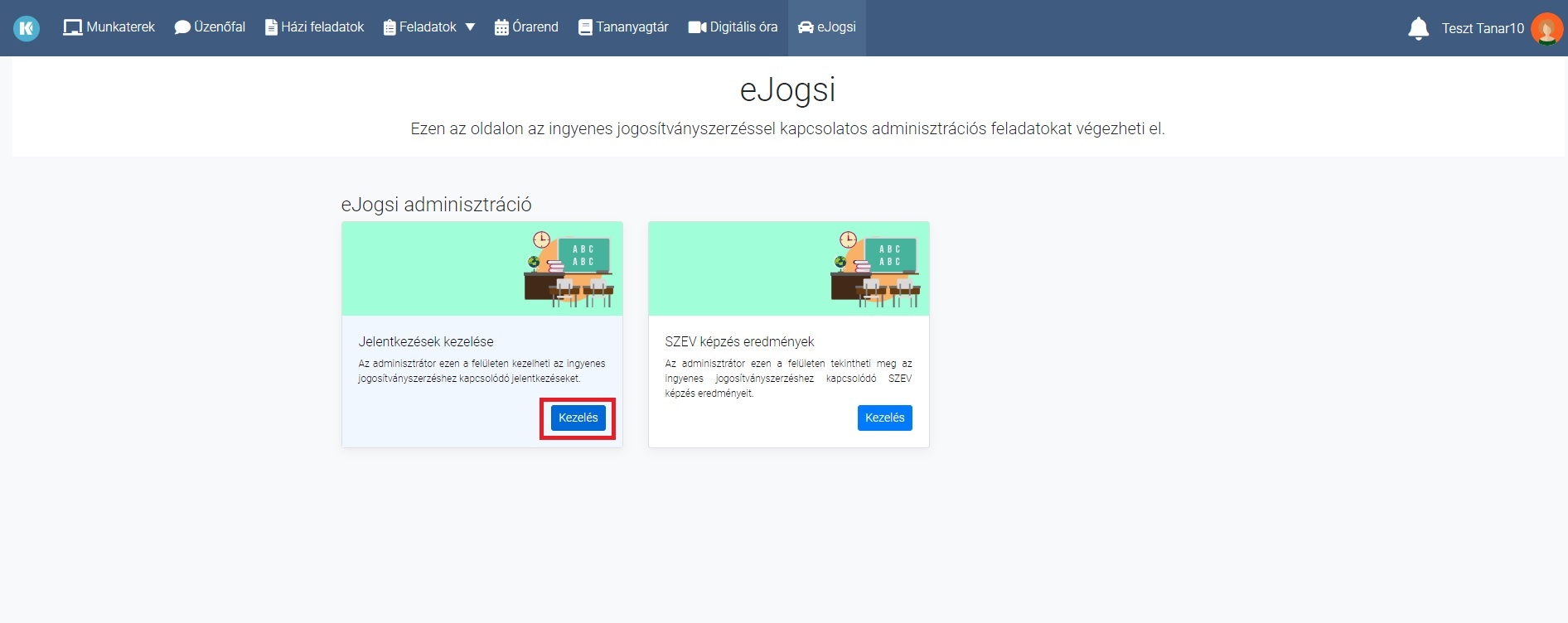Open notifications via the bell icon
Viewport: 1568px width, 623px height.
coord(1419,29)
